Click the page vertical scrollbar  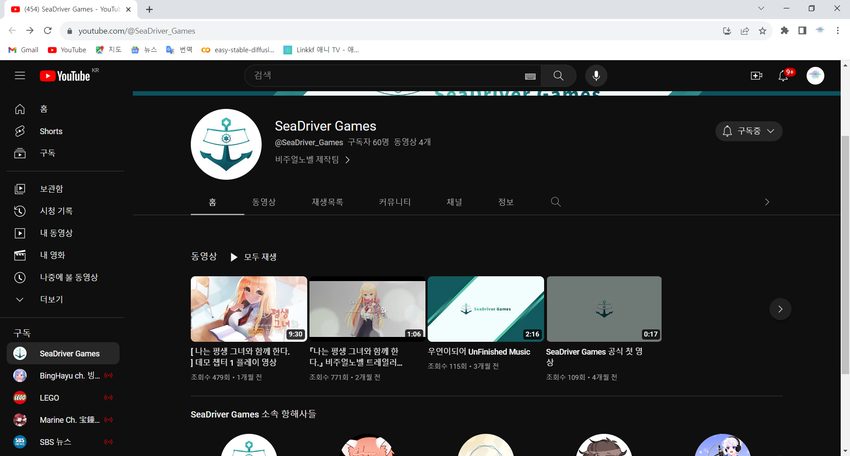[x=845, y=255]
